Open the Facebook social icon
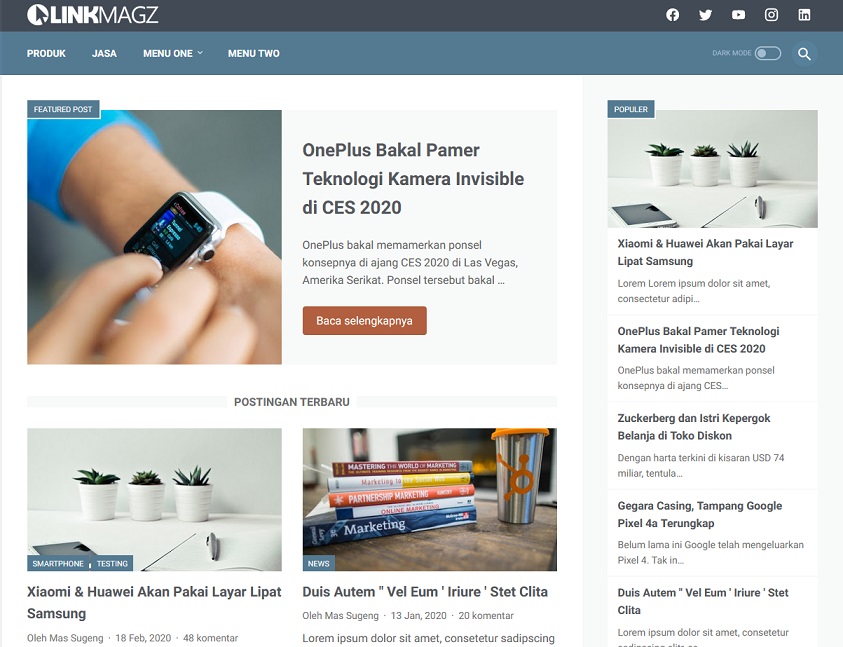The height and width of the screenshot is (647, 843). pyautogui.click(x=673, y=15)
